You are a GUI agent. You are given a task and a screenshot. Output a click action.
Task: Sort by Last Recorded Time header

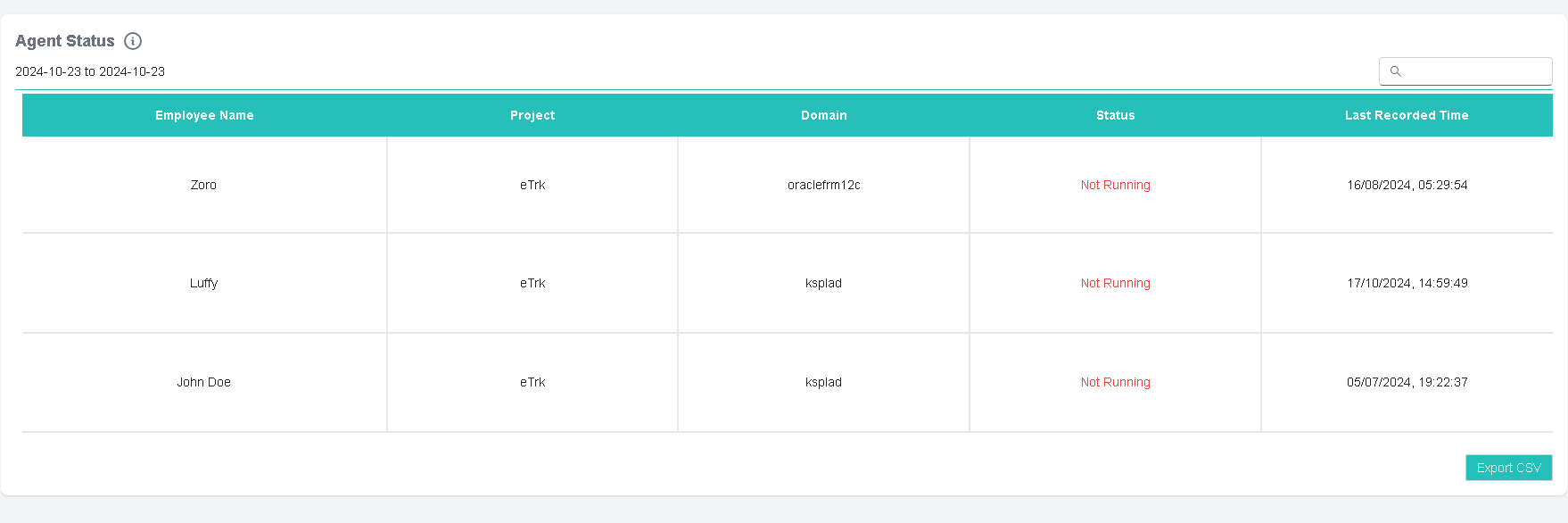1407,115
